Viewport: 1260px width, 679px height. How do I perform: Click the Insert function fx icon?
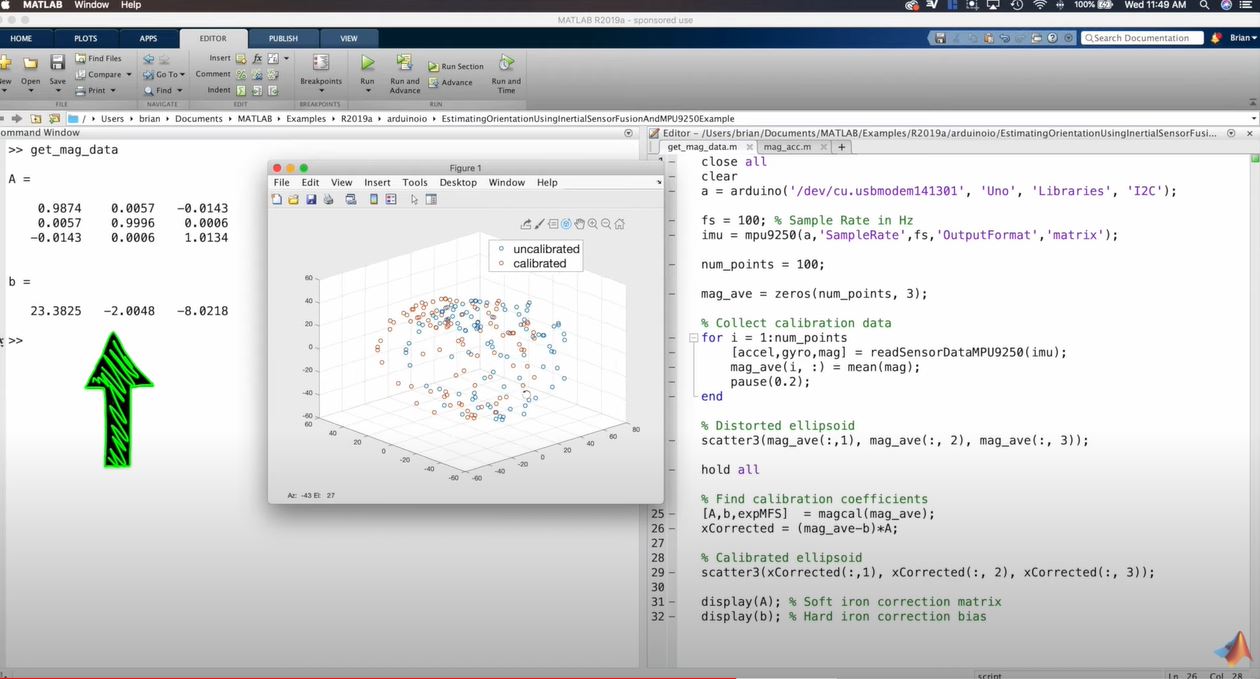[257, 59]
